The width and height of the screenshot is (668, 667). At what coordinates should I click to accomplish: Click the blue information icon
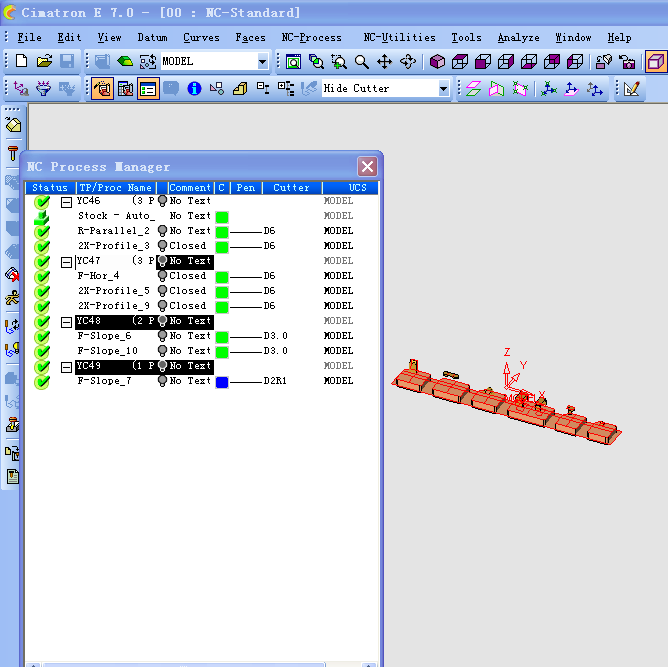(194, 89)
